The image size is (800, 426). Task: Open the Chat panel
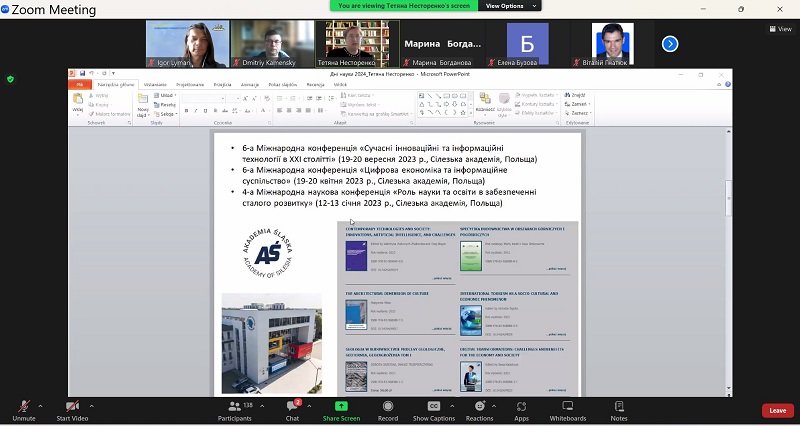point(292,407)
